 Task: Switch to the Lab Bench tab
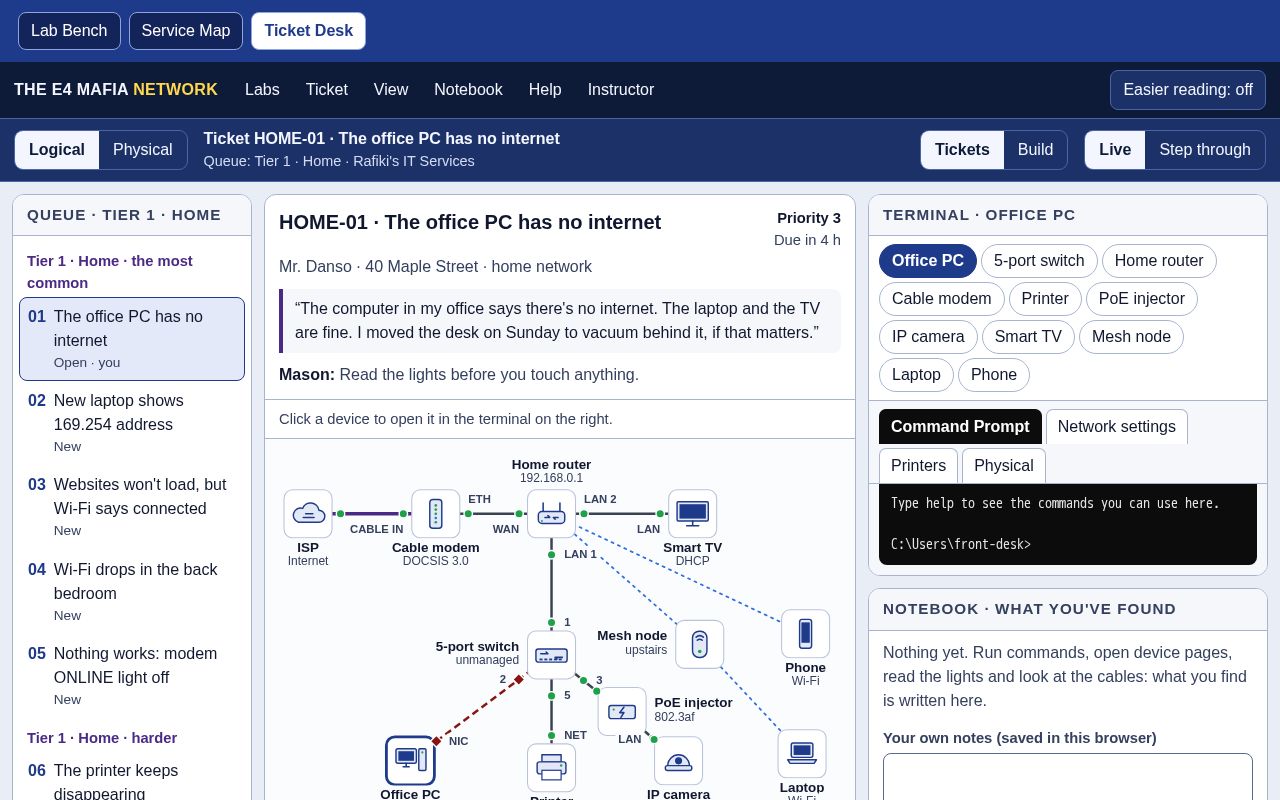(x=69, y=31)
